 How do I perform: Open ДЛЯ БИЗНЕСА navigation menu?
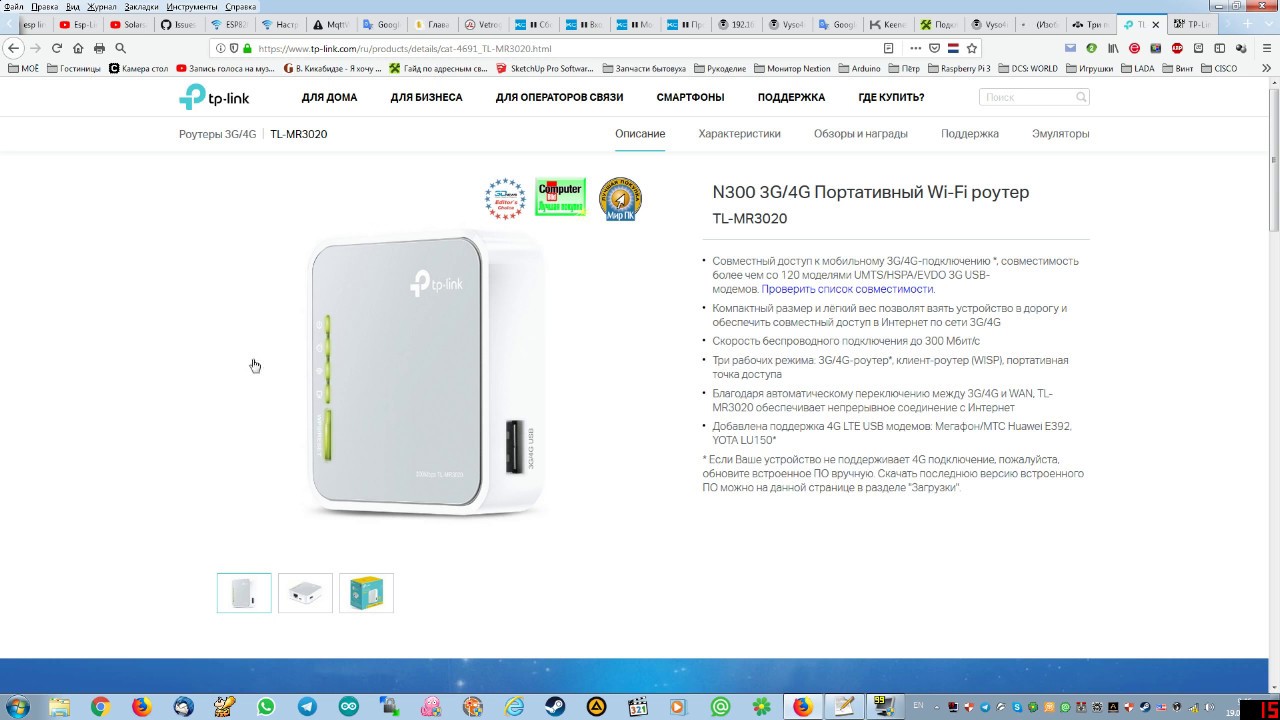pyautogui.click(x=426, y=97)
